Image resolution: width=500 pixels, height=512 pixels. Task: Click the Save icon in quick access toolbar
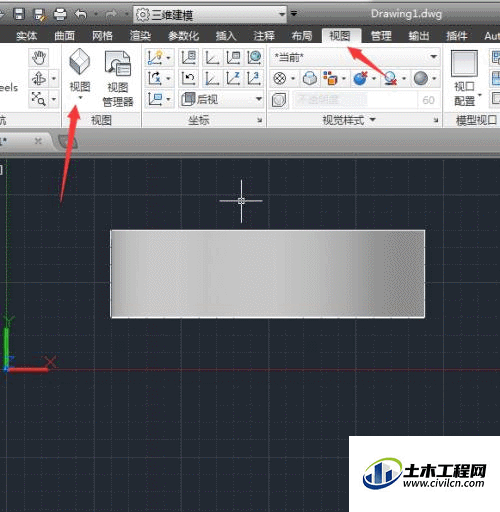[19, 14]
